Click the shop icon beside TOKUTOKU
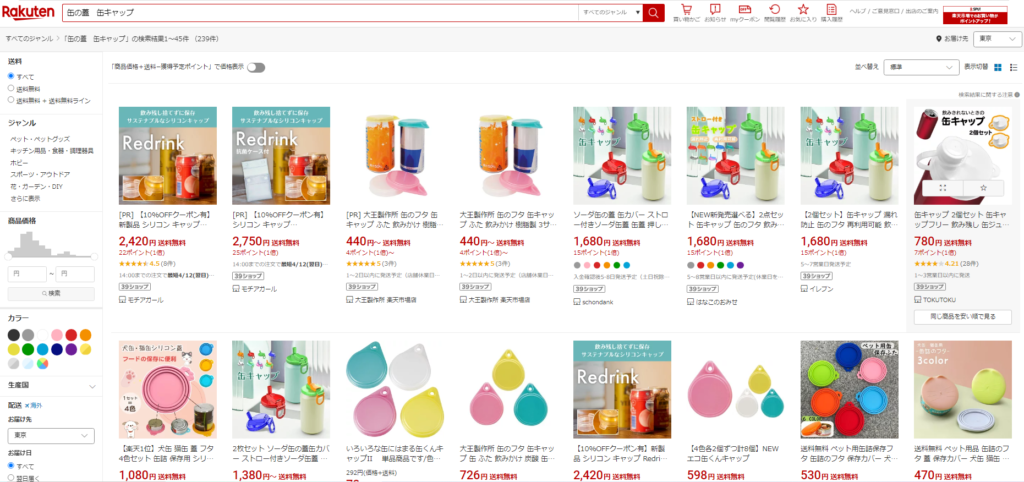Screen dimensions: 1024x482 (x=918, y=299)
